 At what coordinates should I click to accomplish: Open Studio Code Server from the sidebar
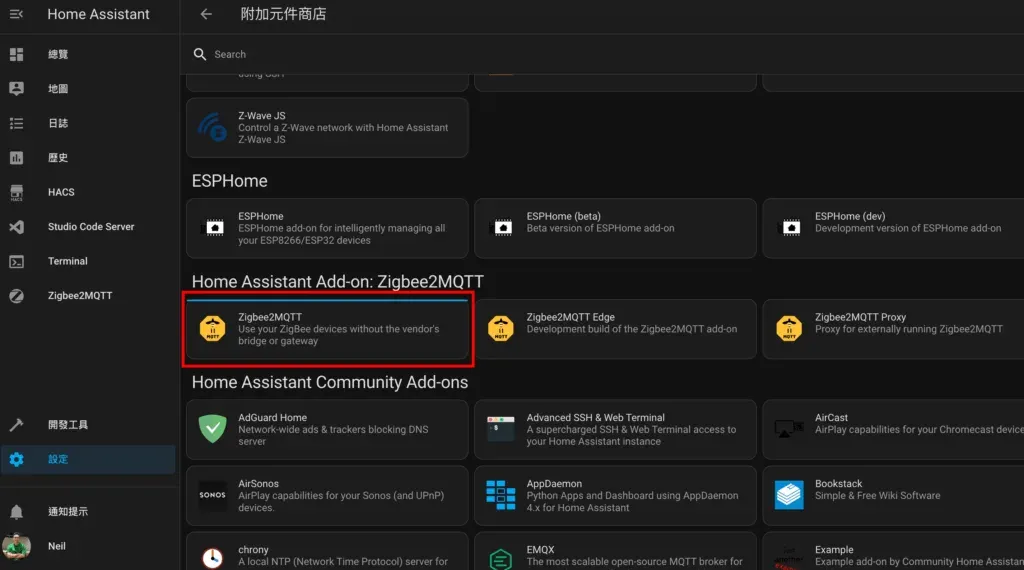point(90,227)
